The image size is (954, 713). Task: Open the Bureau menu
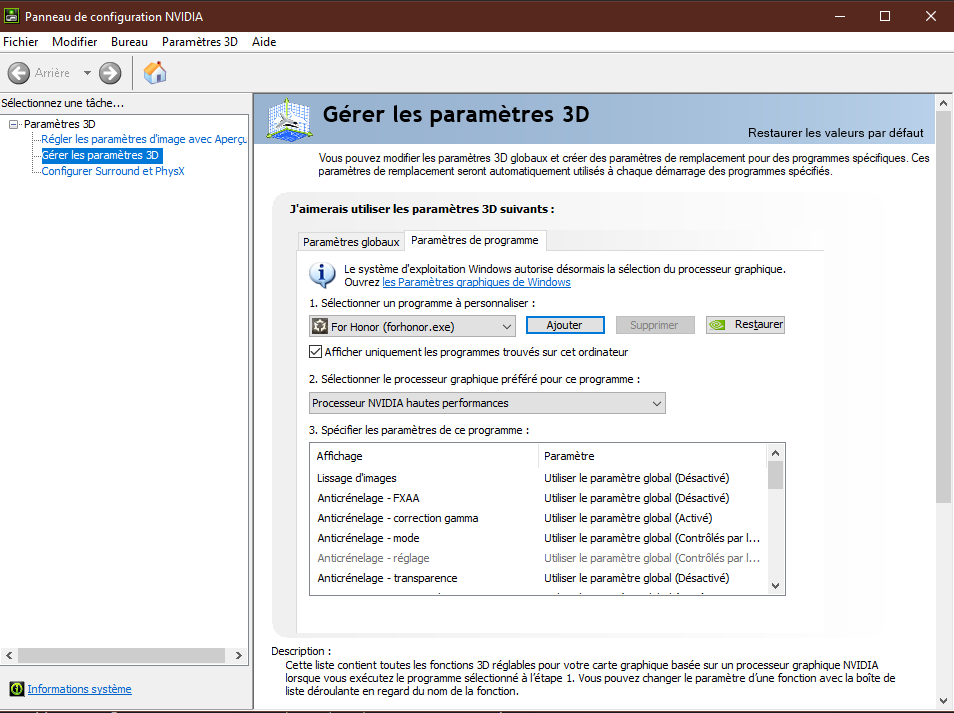pos(129,41)
